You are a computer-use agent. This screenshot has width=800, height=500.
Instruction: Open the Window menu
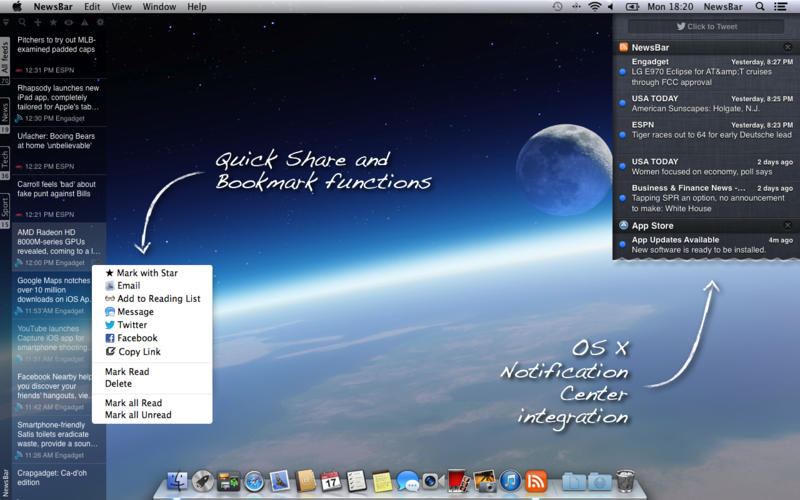click(159, 7)
